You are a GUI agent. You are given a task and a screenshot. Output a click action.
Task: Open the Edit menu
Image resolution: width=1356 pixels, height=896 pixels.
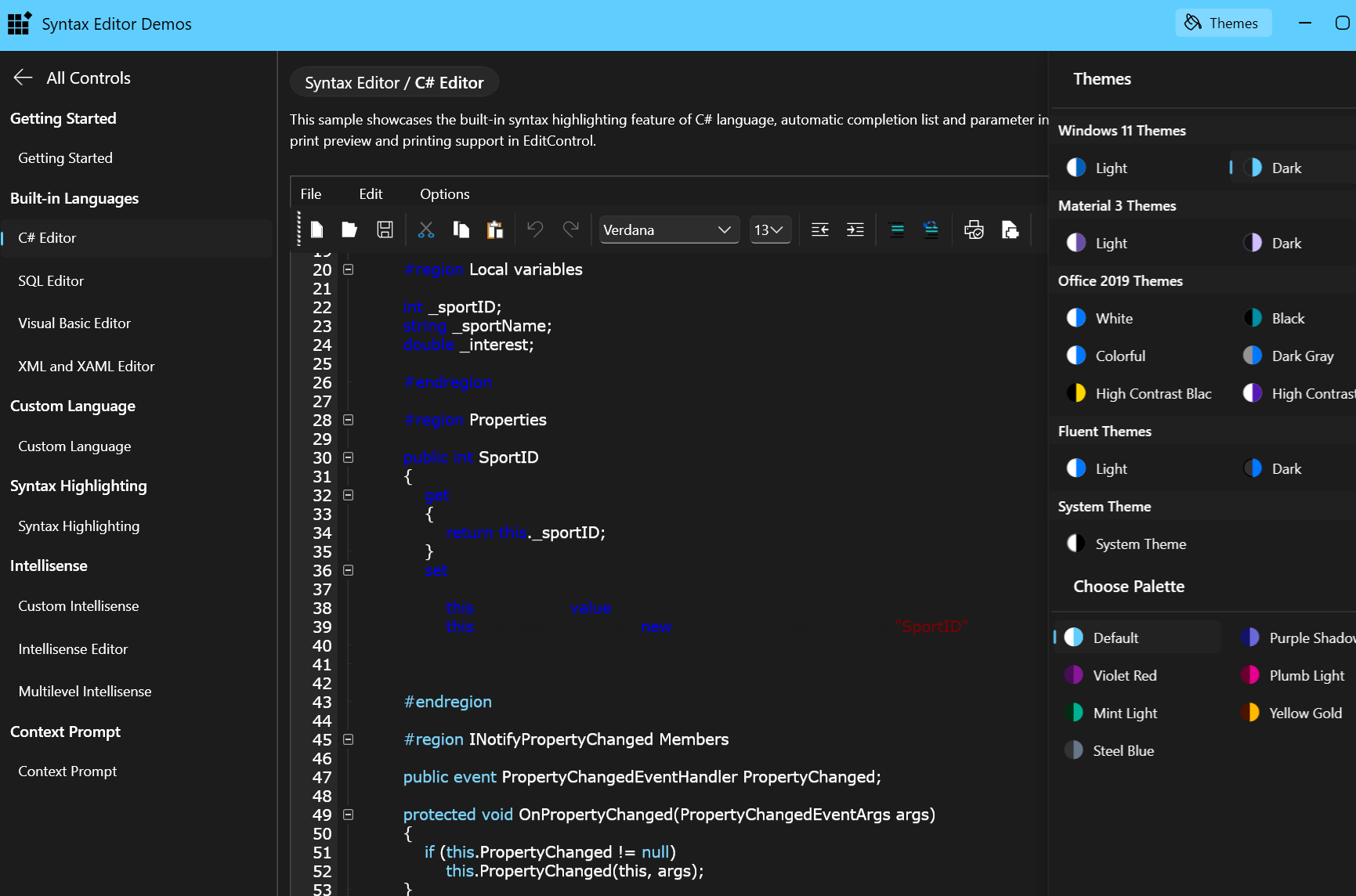tap(371, 194)
